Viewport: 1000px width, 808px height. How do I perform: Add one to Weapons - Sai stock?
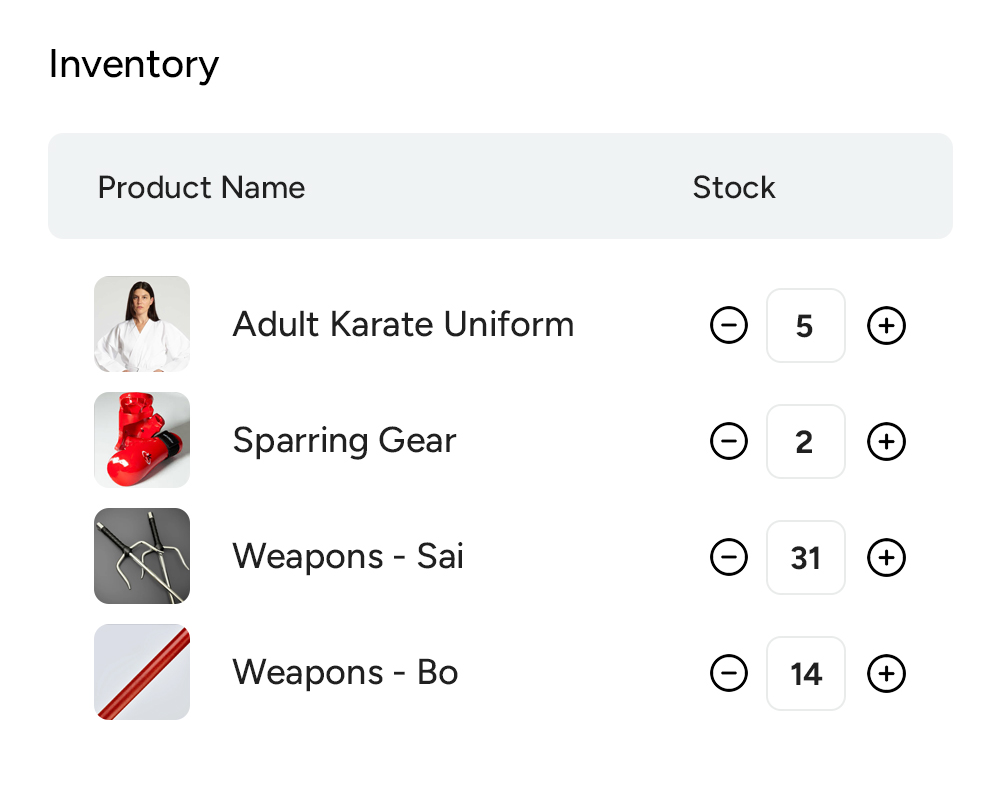point(886,557)
